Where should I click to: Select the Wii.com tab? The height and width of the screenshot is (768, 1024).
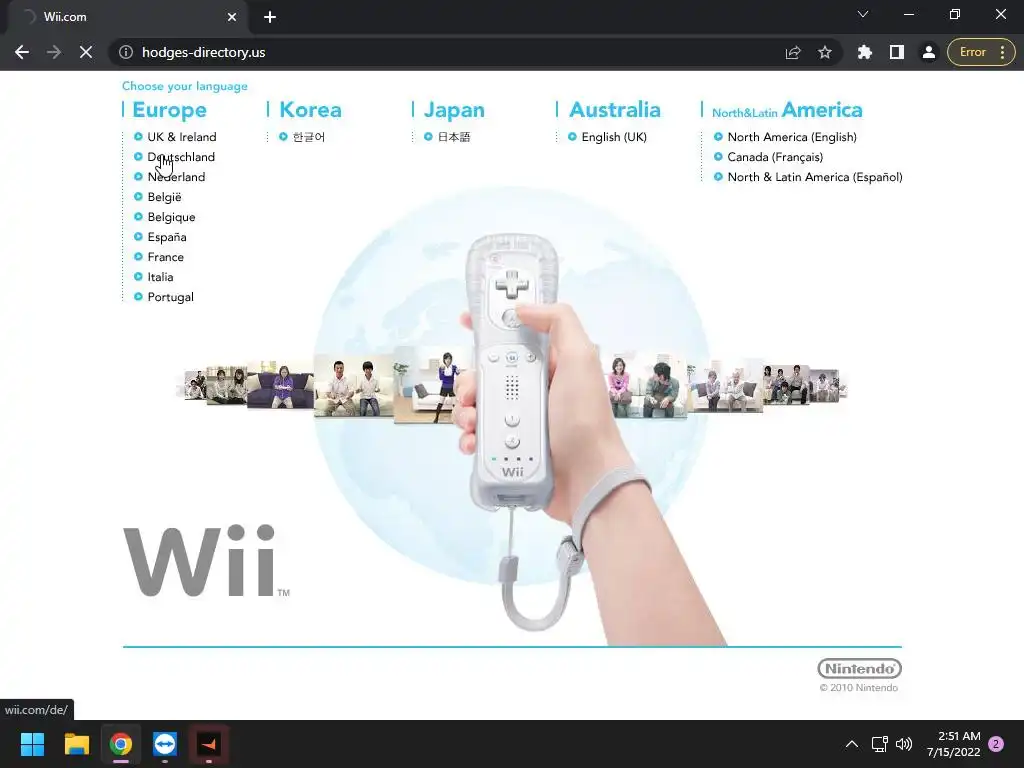coord(127,17)
